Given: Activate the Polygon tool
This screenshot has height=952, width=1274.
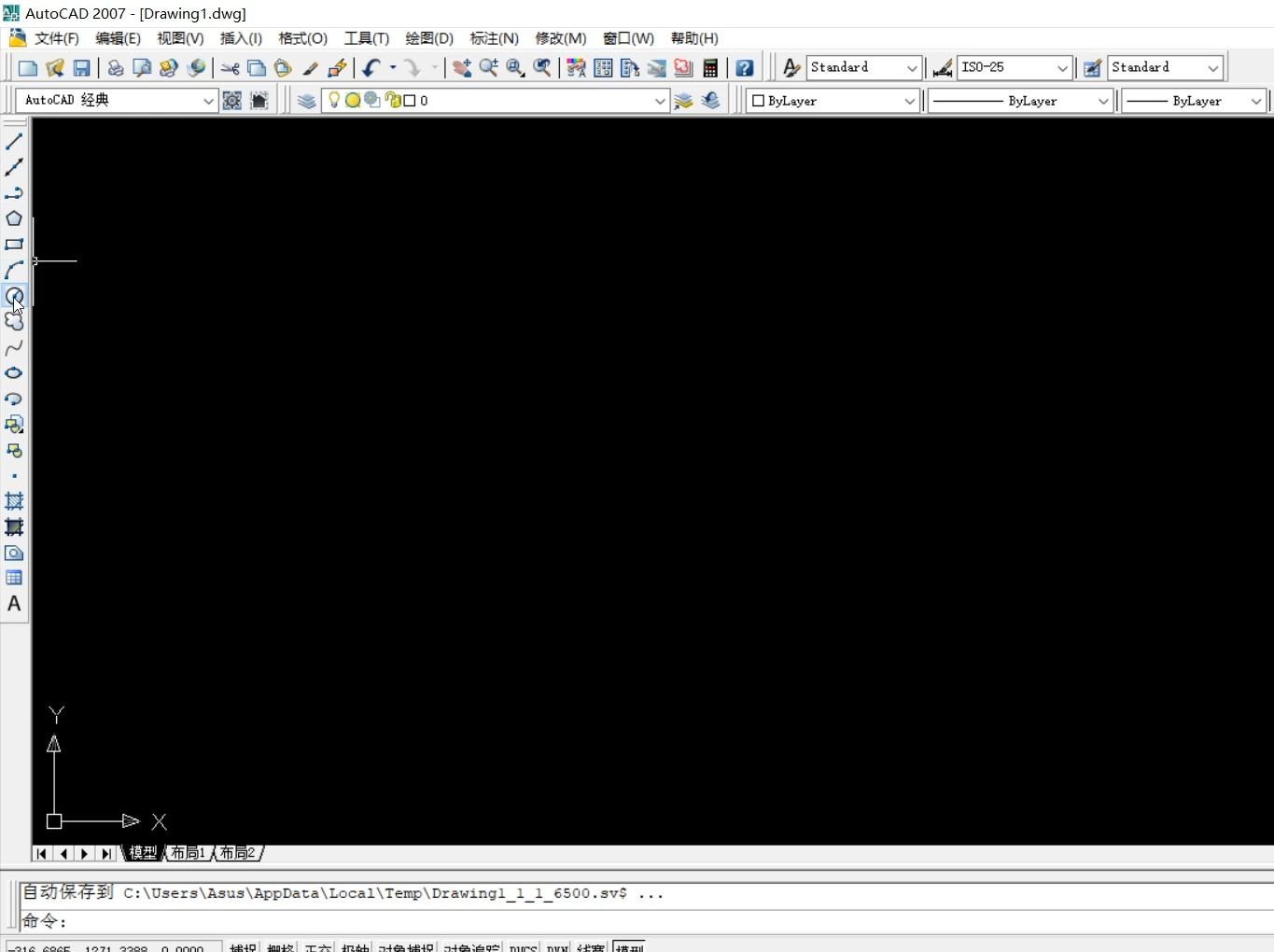Looking at the screenshot, I should pos(14,218).
